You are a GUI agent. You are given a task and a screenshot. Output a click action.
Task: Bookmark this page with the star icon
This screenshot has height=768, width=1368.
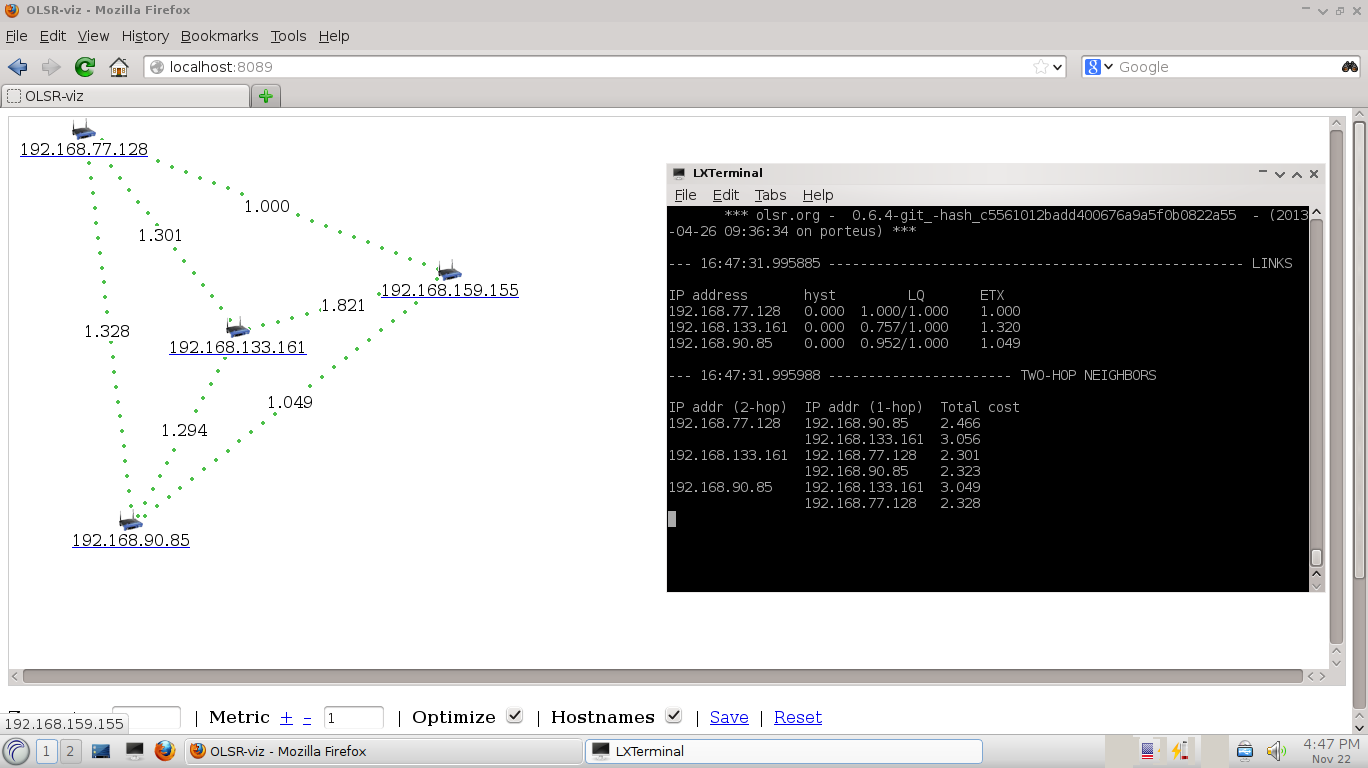(1041, 67)
